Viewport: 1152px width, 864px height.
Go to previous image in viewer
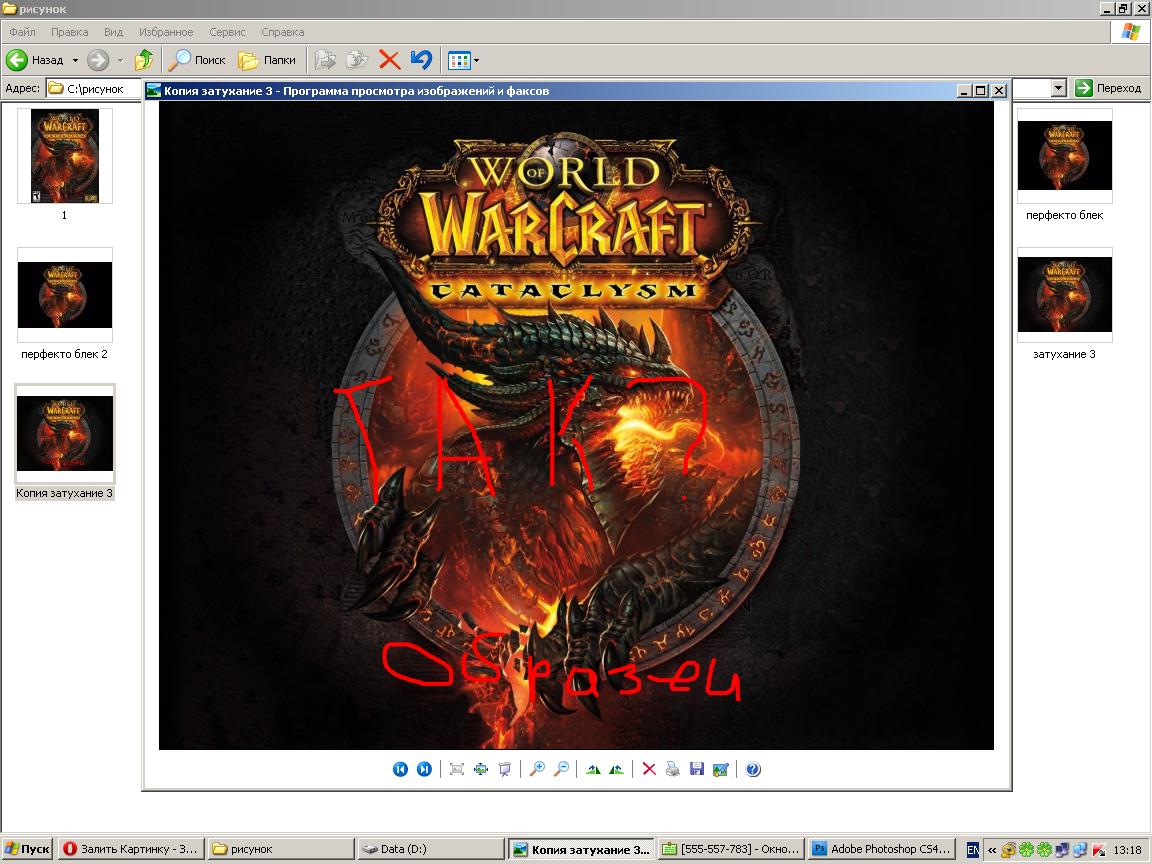[x=400, y=769]
